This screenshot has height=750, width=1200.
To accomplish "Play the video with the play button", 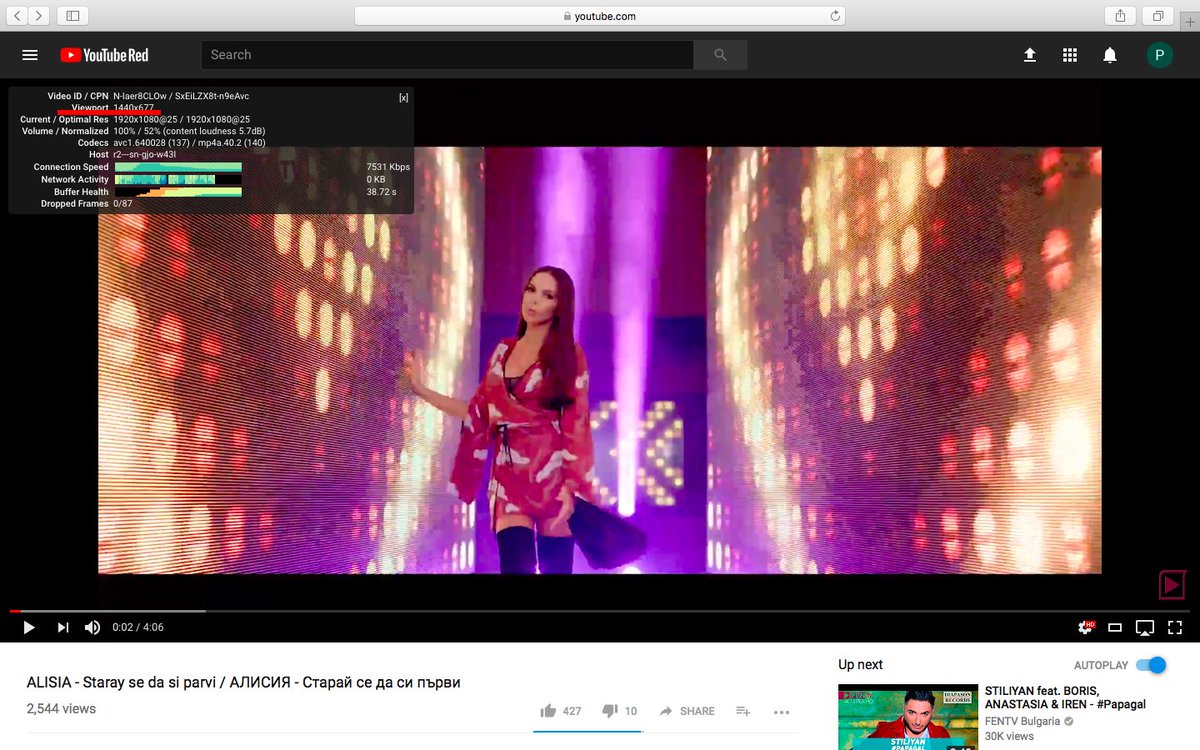I will tap(29, 627).
